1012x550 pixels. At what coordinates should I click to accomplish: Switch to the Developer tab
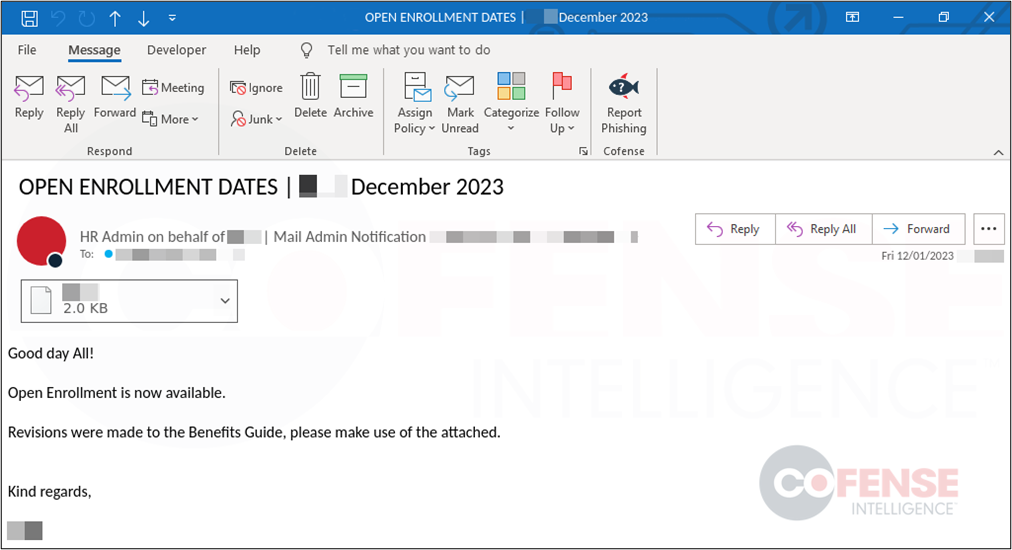(176, 50)
